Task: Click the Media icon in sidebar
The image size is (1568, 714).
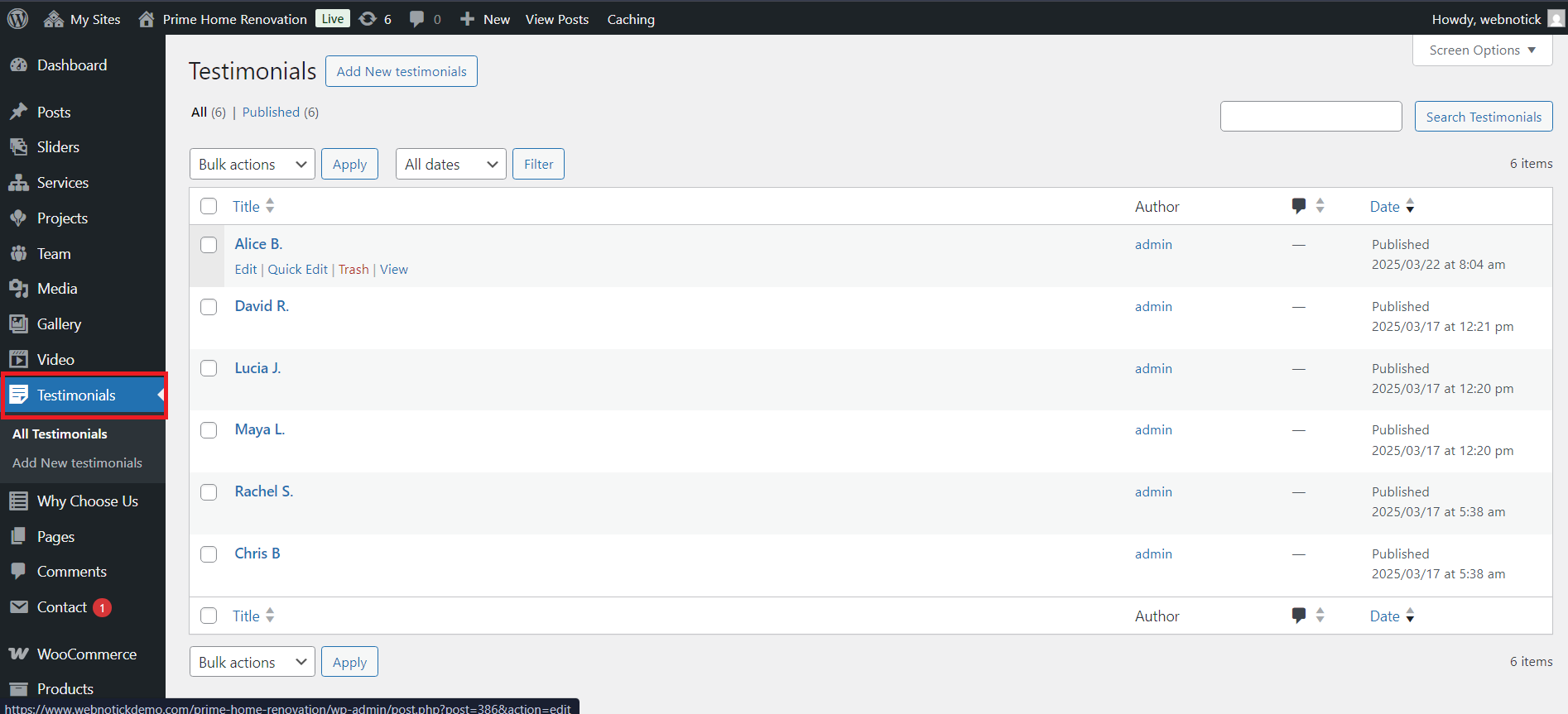Action: pos(18,289)
